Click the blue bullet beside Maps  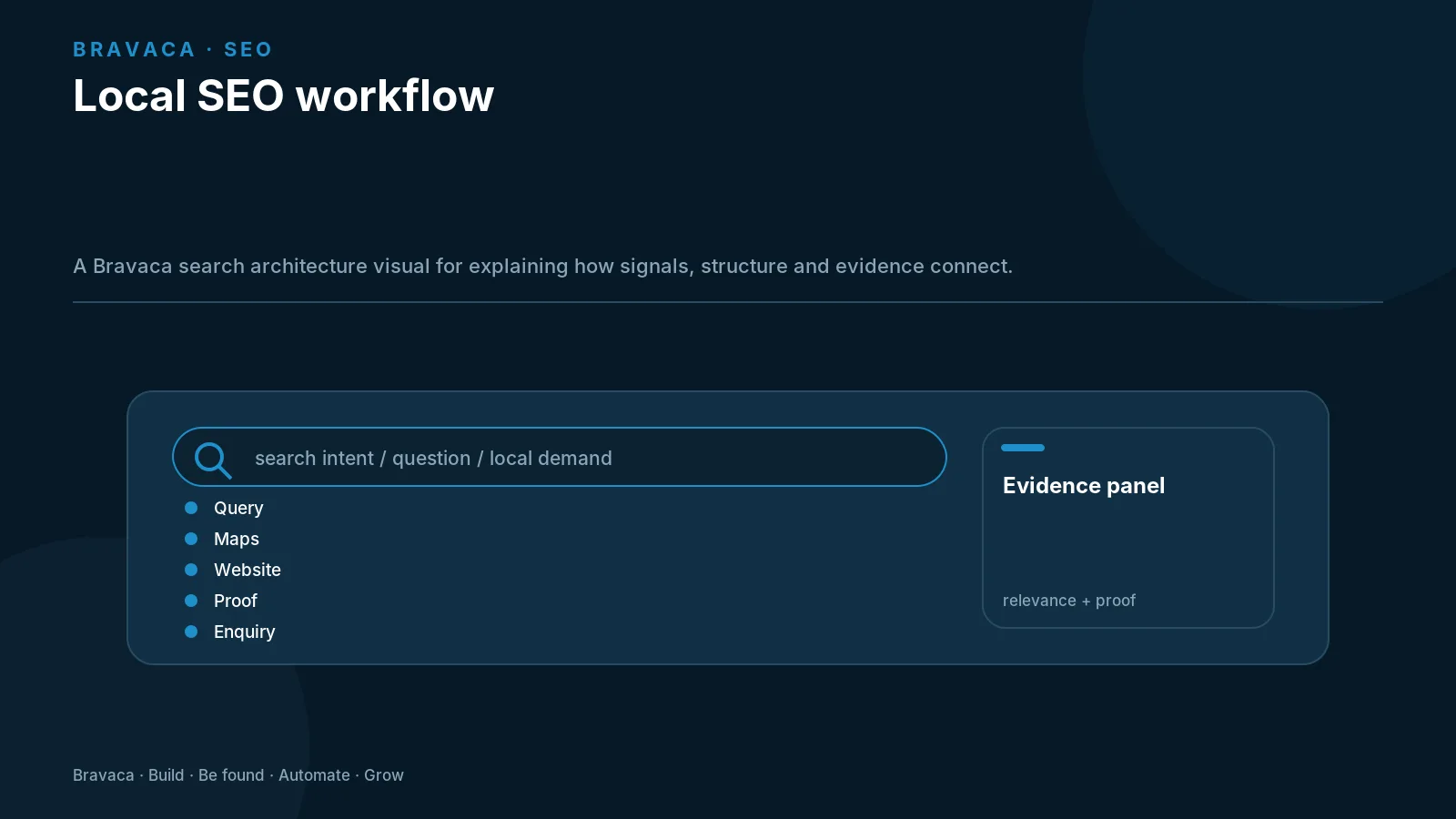(x=191, y=539)
